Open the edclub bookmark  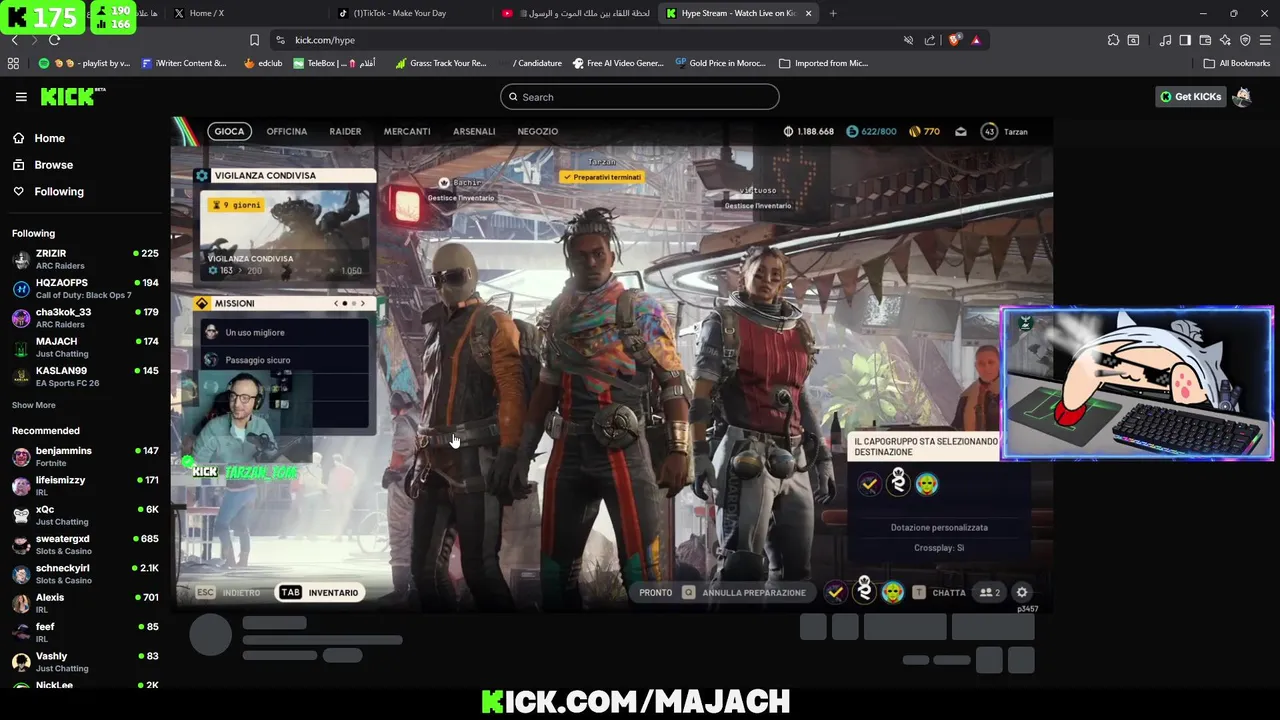click(x=262, y=63)
